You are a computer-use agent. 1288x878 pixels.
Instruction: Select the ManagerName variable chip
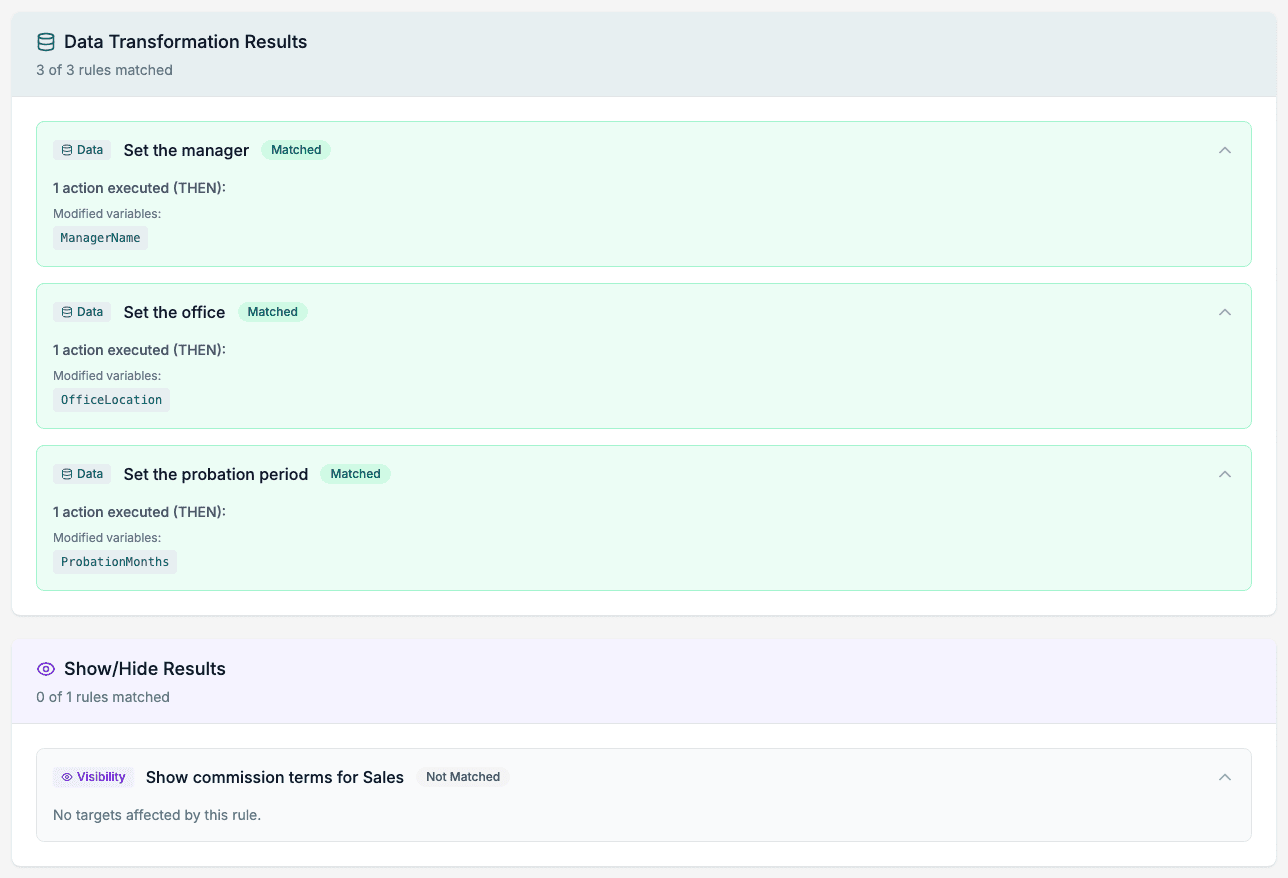[x=100, y=238]
